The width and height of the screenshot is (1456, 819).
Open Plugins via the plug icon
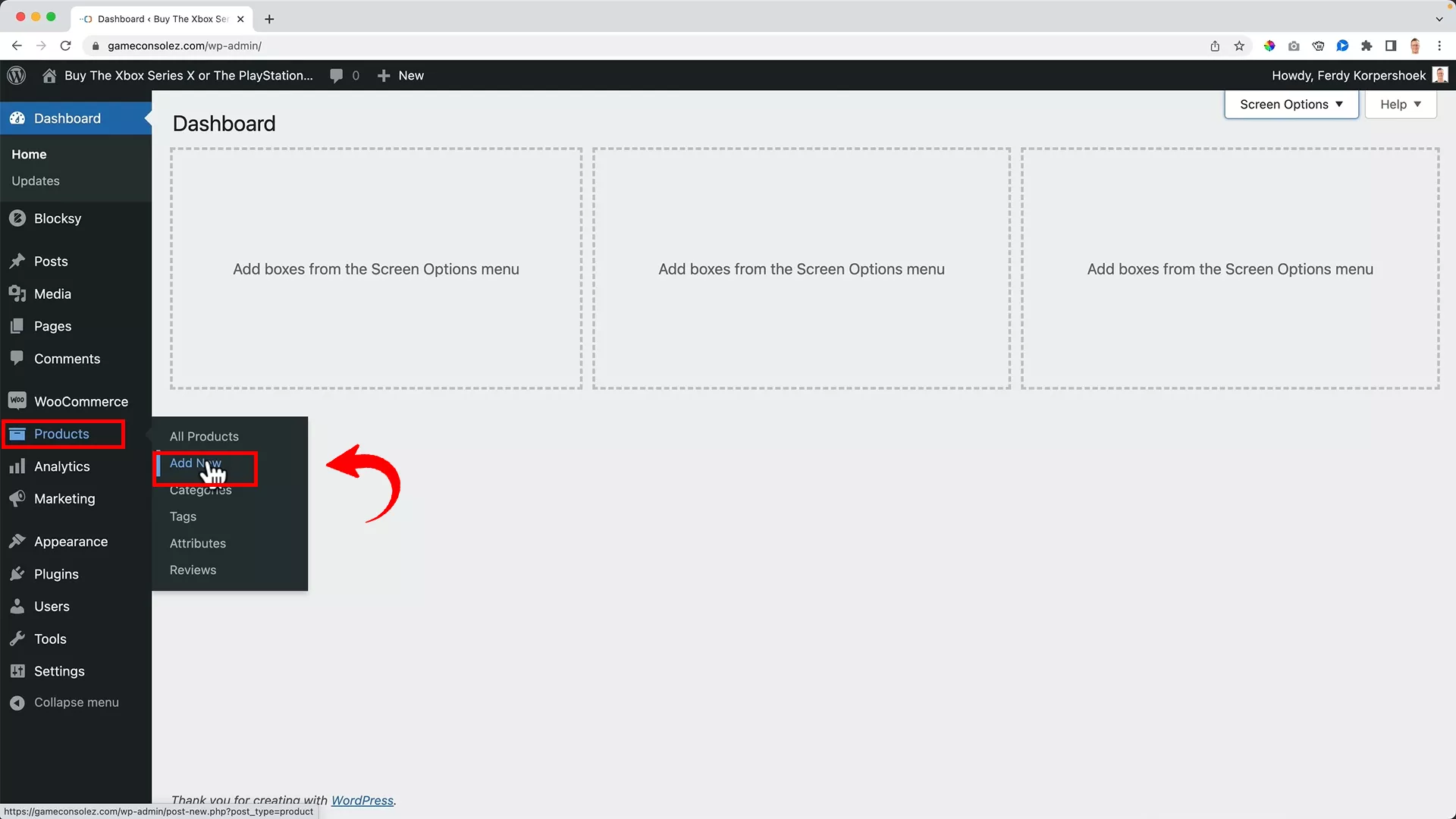[x=17, y=574]
